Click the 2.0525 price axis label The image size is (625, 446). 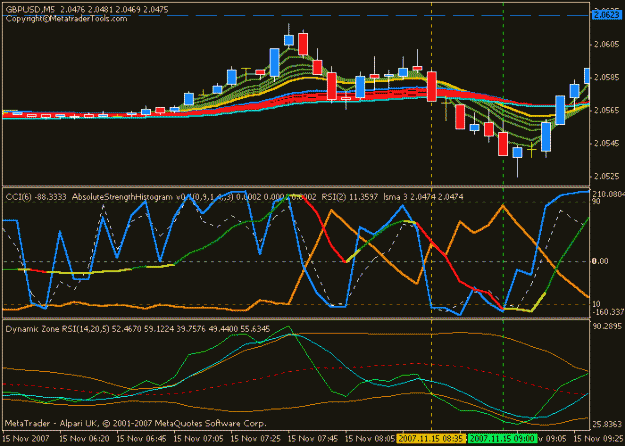click(x=607, y=176)
